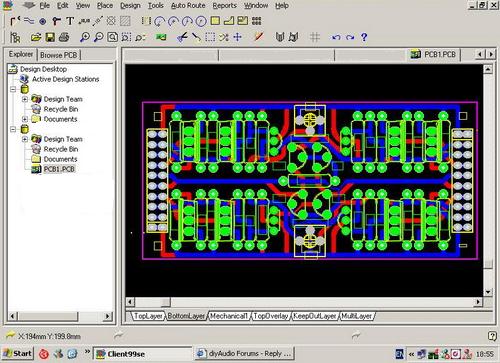Open the Help question mark icon
Viewport: 500px width, 363px height.
(364, 37)
